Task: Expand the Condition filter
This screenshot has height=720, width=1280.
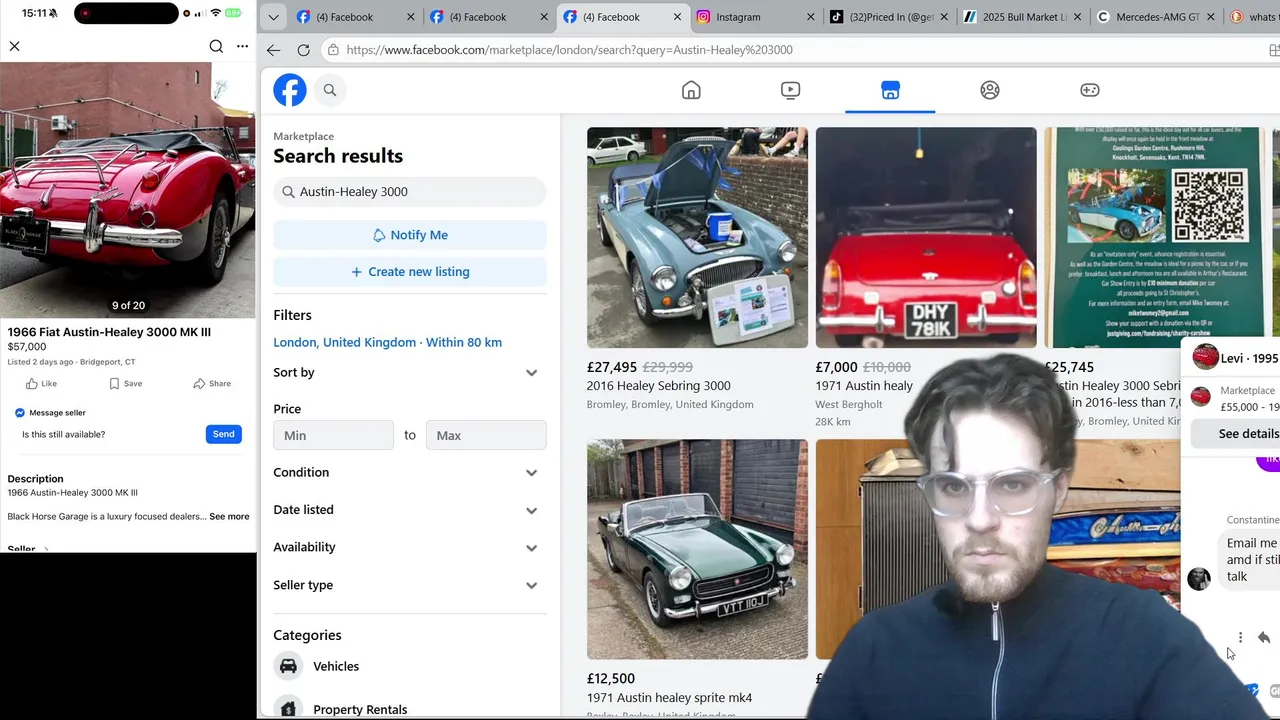Action: pyautogui.click(x=410, y=472)
